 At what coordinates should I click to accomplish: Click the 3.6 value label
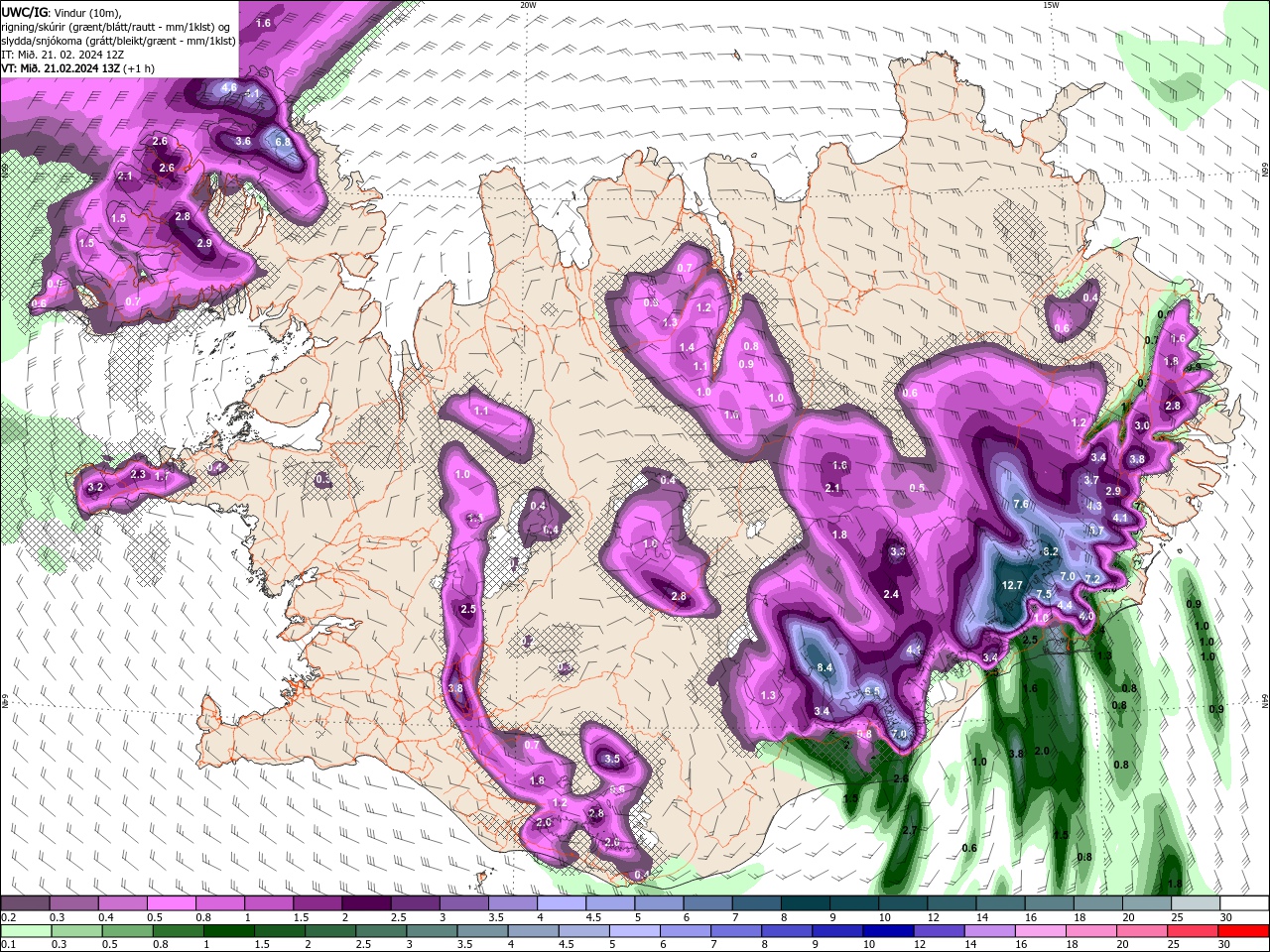243,141
